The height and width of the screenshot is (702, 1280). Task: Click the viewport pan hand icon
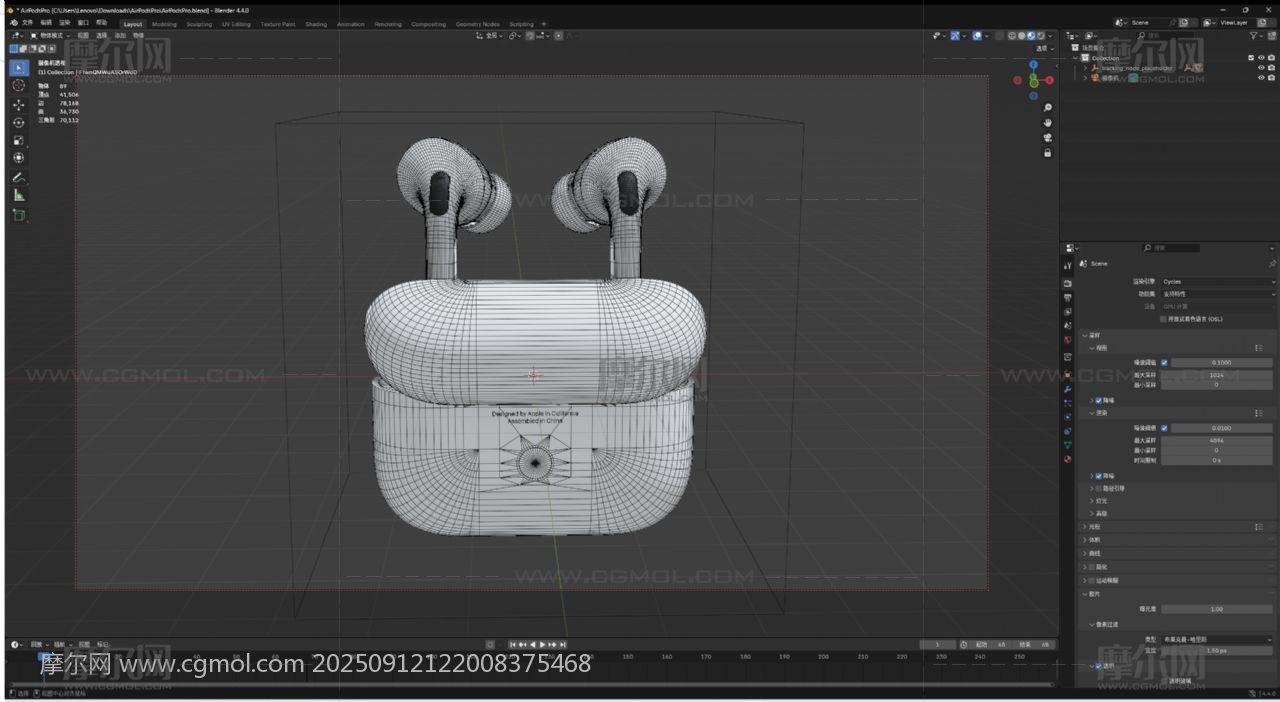coord(1047,123)
